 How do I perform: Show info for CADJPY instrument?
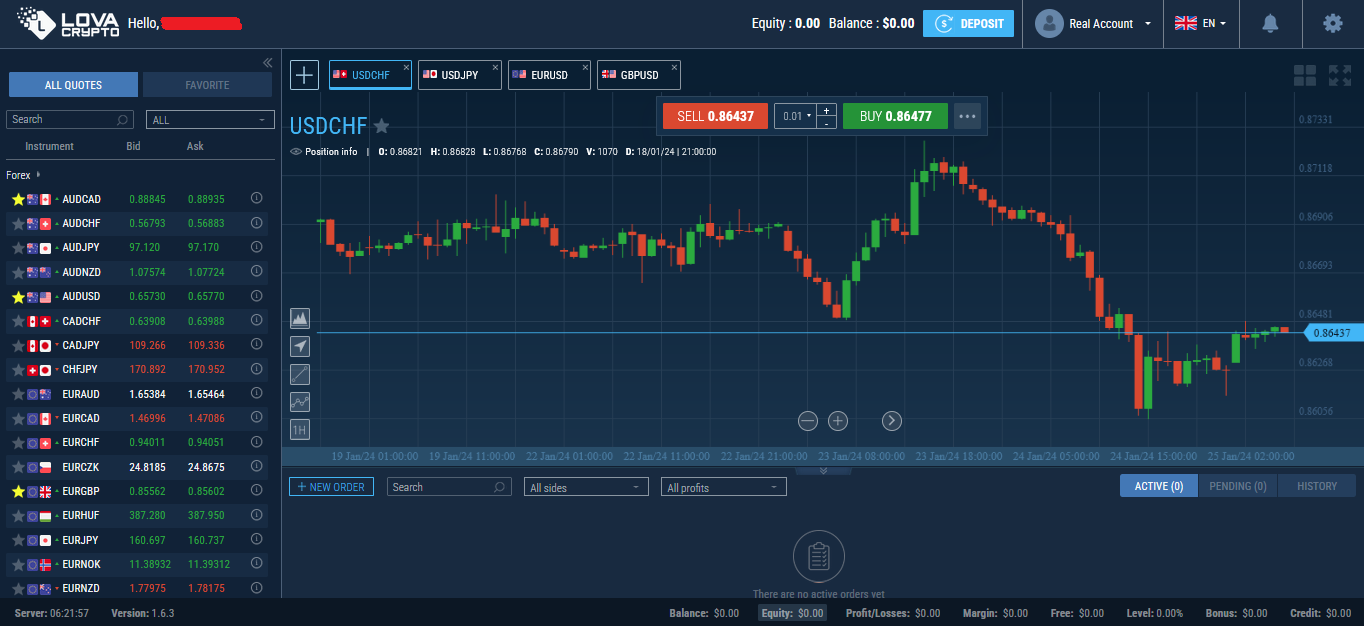pyautogui.click(x=256, y=345)
